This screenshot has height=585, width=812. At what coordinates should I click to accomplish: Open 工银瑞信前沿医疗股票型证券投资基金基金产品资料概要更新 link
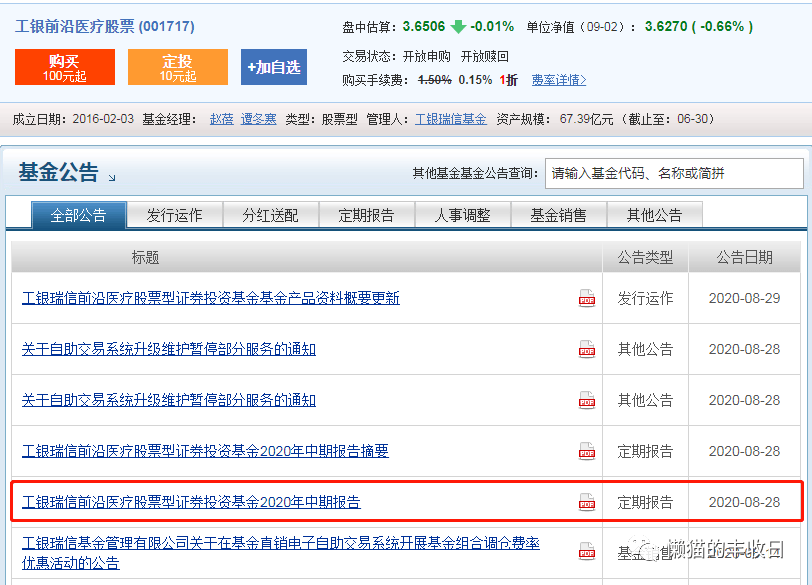point(211,298)
